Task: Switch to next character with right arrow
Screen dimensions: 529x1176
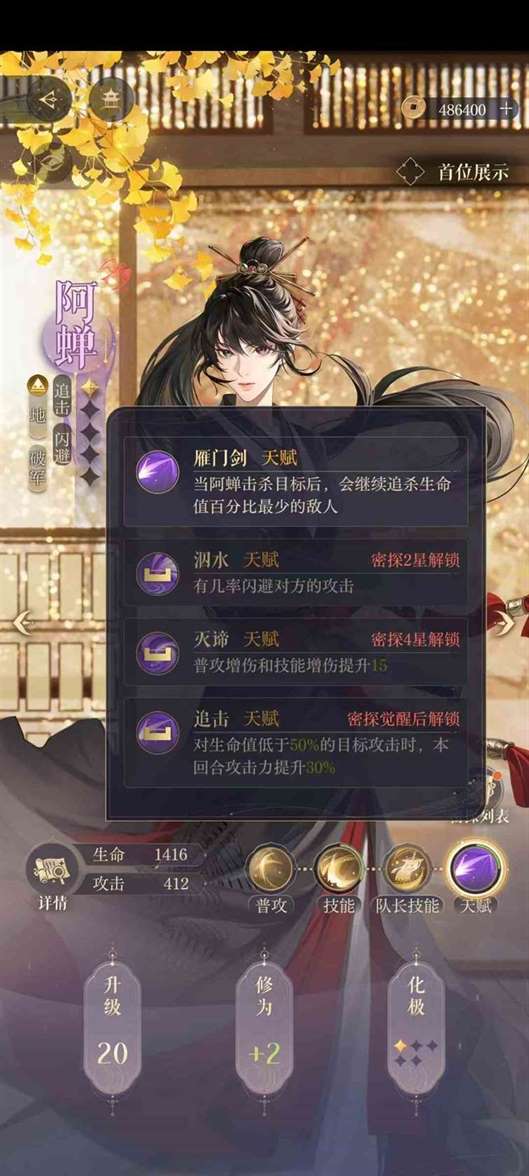Action: point(504,621)
